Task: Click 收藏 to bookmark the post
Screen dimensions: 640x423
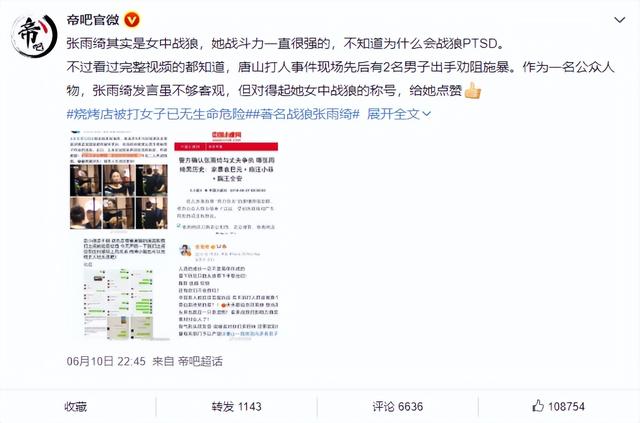Action: tap(76, 407)
